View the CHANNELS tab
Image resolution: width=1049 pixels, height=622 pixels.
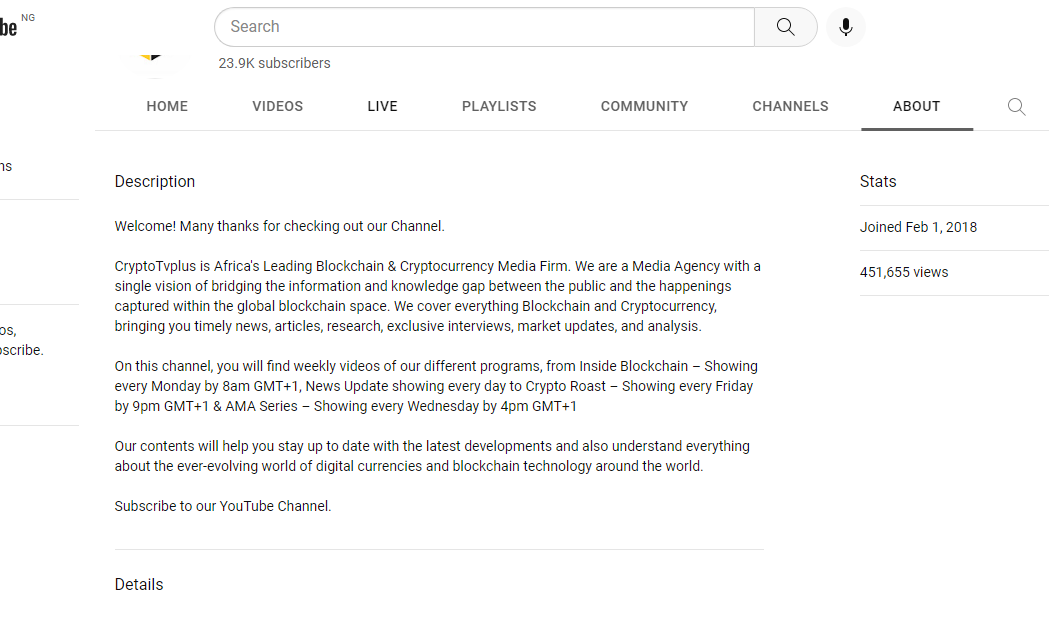(790, 106)
